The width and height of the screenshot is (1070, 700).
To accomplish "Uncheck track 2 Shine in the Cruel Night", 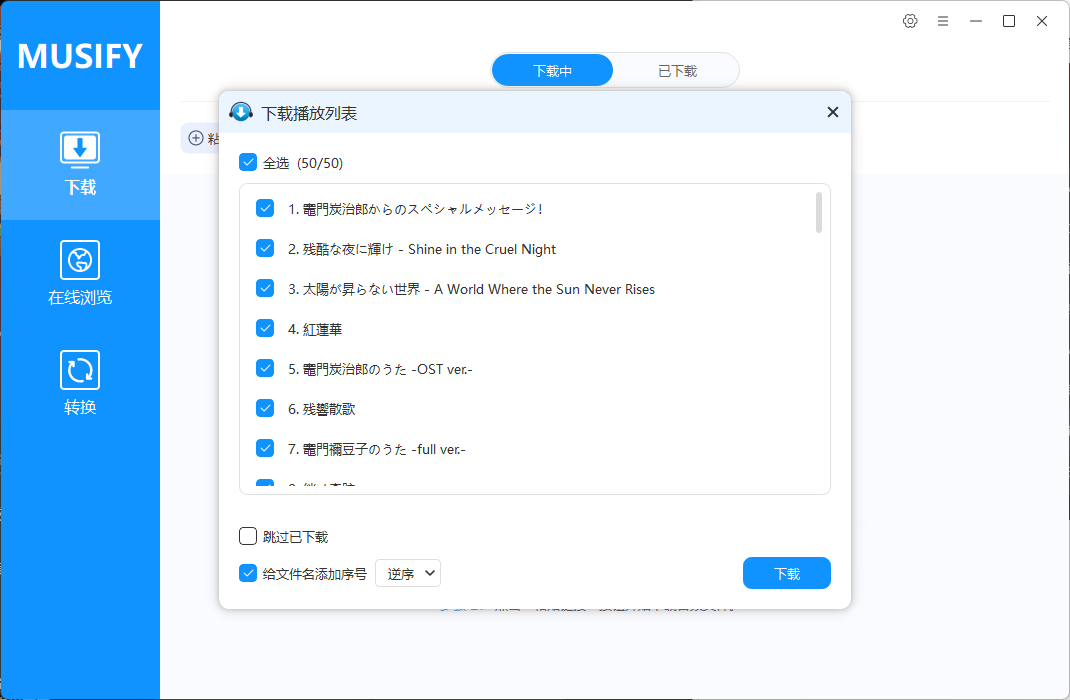I will (x=265, y=248).
